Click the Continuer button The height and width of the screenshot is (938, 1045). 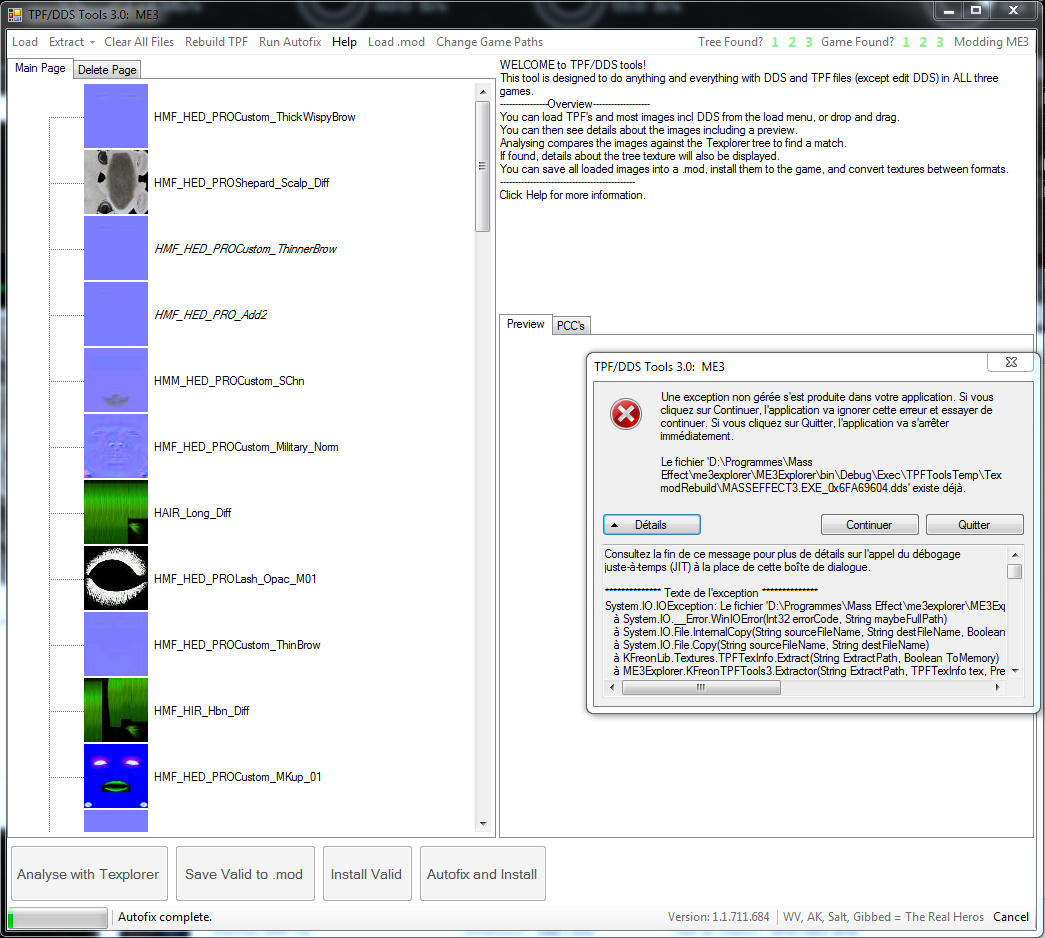(x=869, y=525)
